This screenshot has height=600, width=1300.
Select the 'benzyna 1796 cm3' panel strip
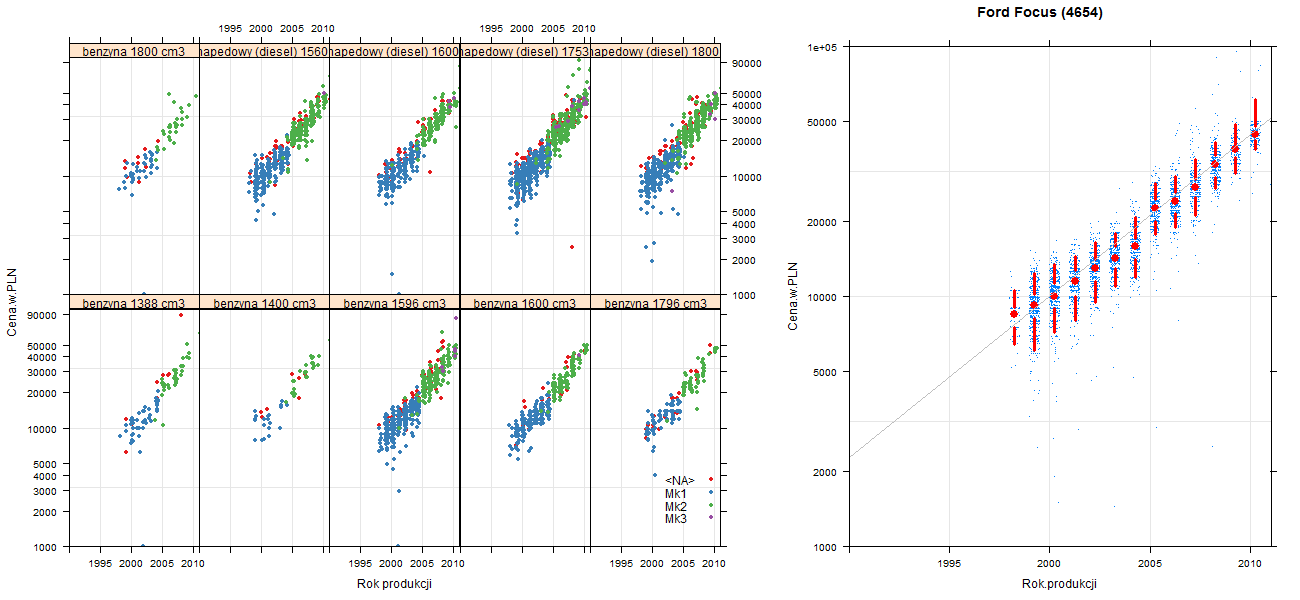click(655, 303)
